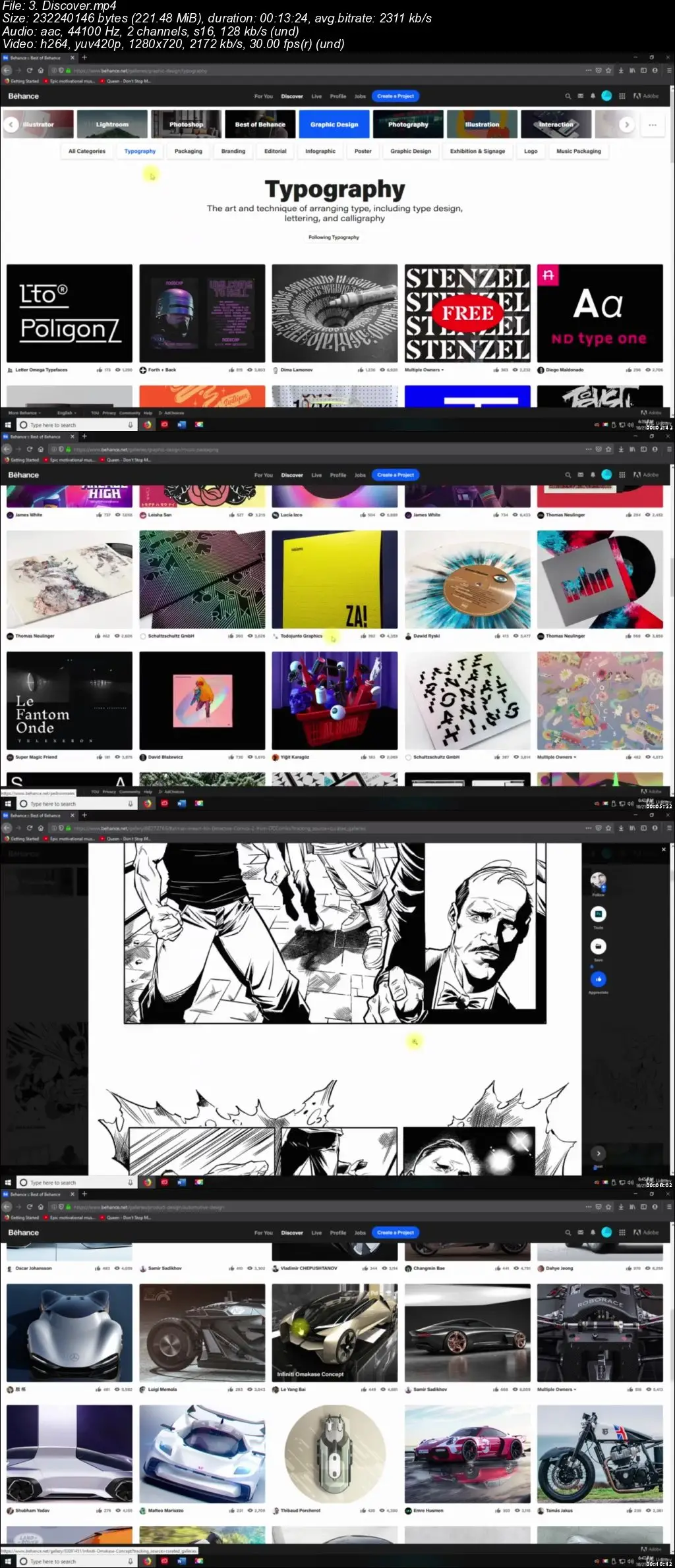Open English language dropdown in Typography frame footer

[x=67, y=413]
